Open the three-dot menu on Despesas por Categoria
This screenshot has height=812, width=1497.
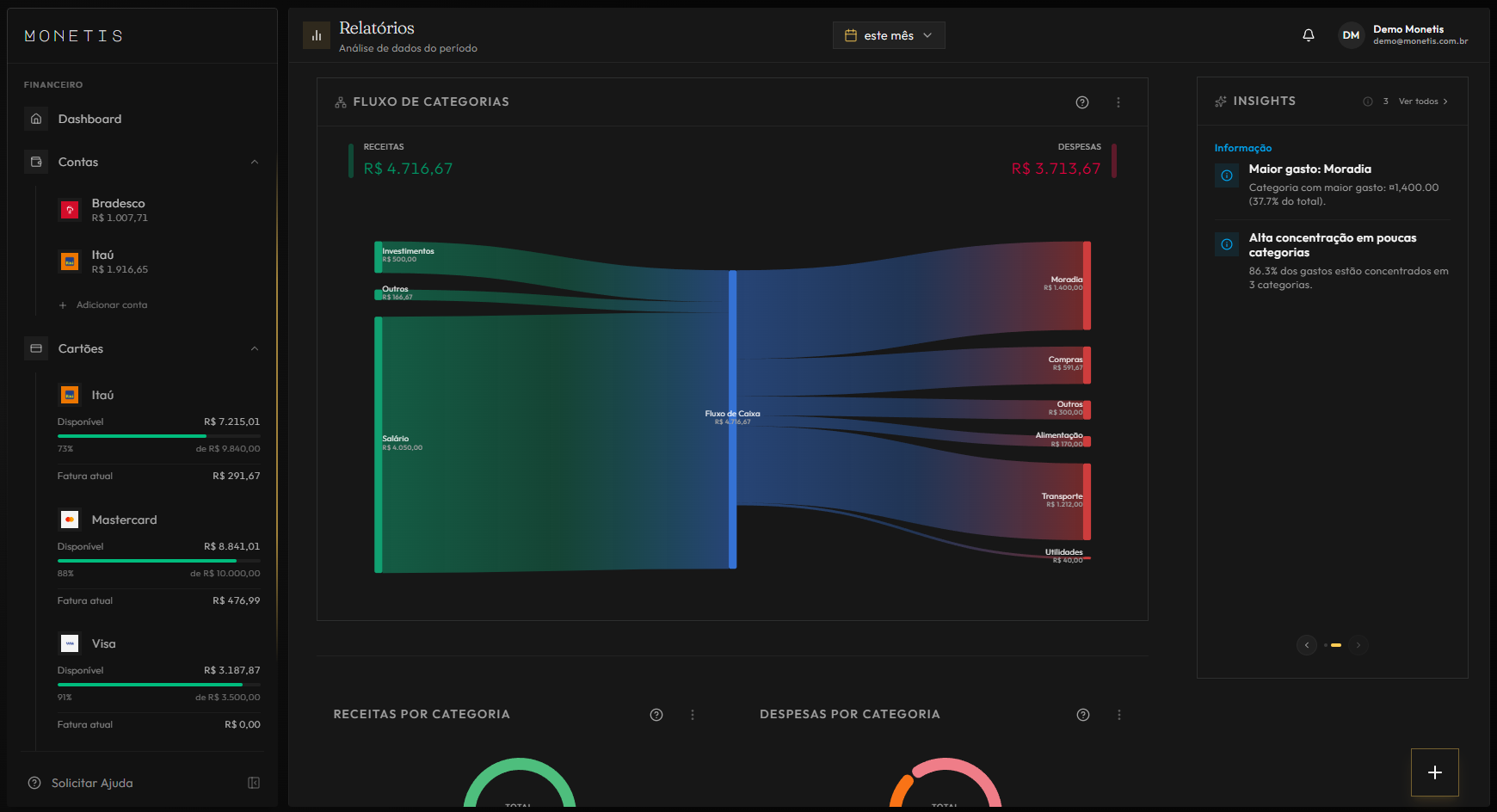tap(1119, 714)
